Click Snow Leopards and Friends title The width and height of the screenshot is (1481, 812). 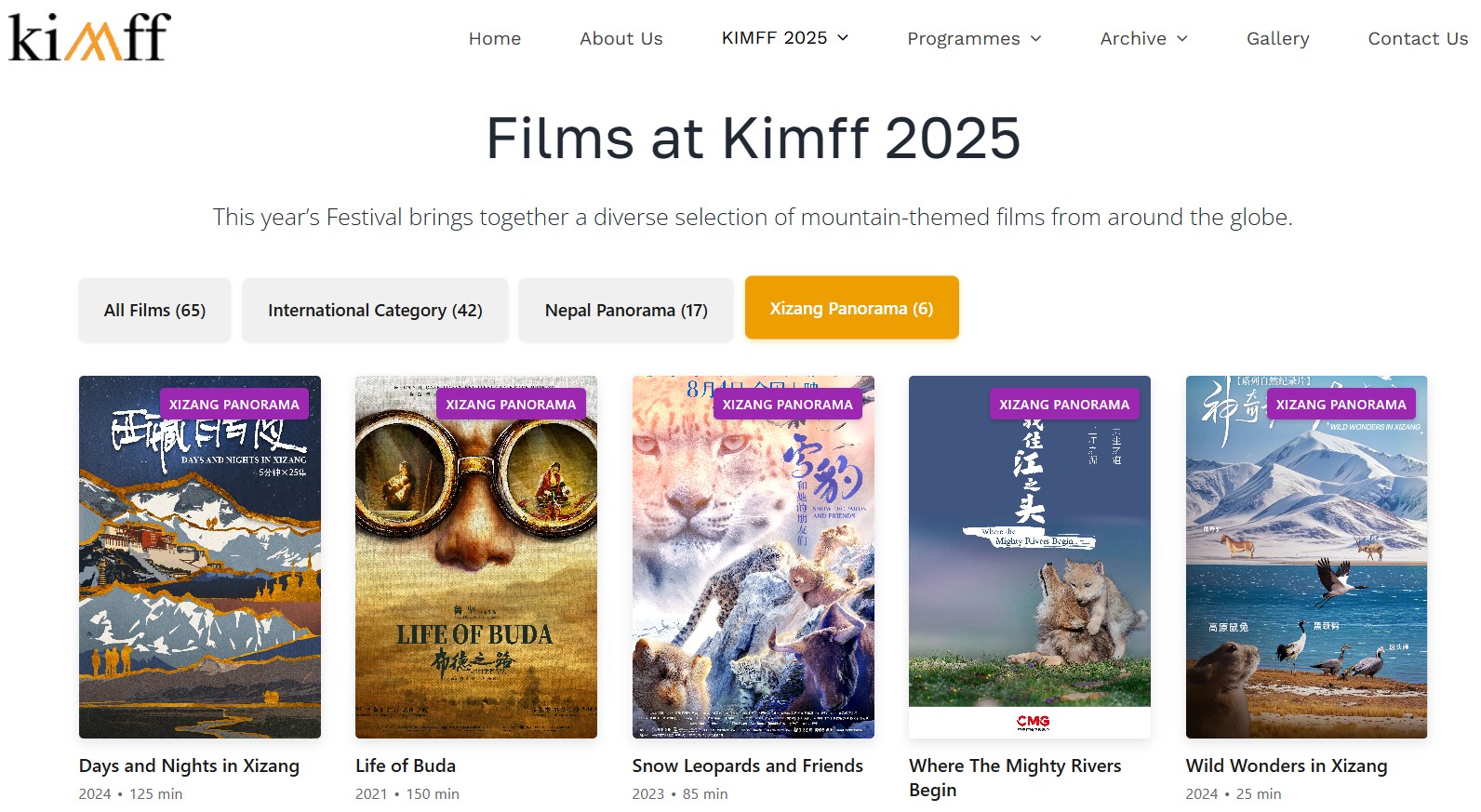pyautogui.click(x=748, y=765)
